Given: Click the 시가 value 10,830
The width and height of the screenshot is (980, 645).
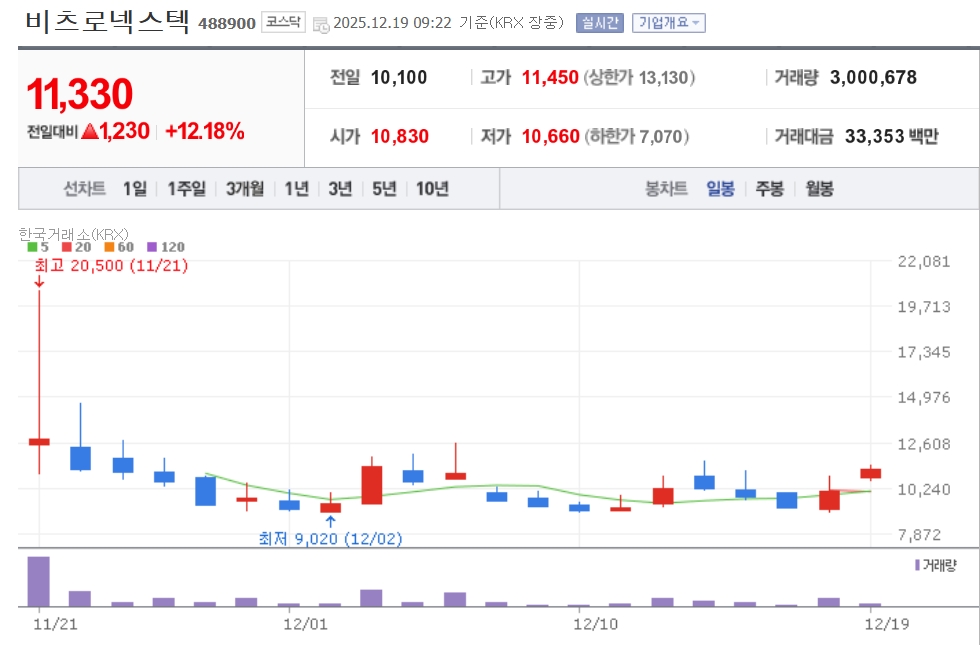Looking at the screenshot, I should pos(399,136).
